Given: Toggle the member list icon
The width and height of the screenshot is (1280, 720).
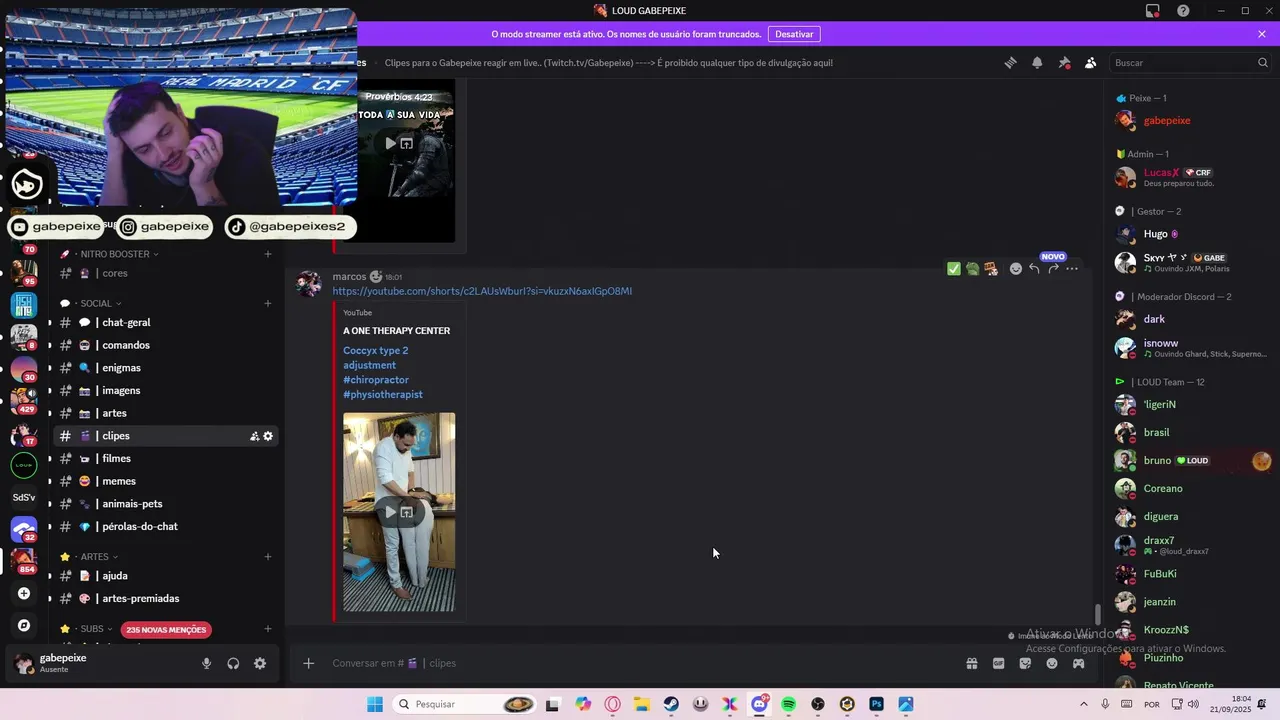Looking at the screenshot, I should 1090,63.
